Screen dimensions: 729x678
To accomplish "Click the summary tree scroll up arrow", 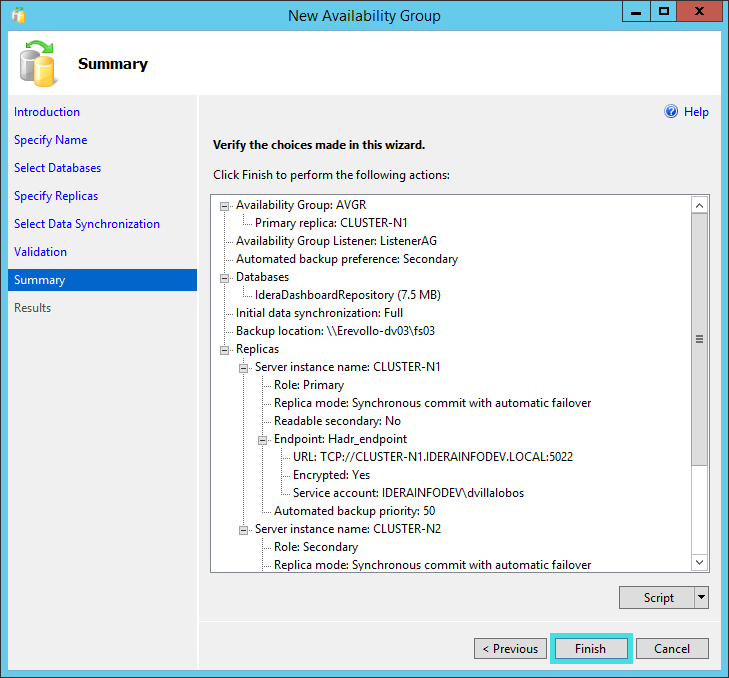I will (x=699, y=205).
